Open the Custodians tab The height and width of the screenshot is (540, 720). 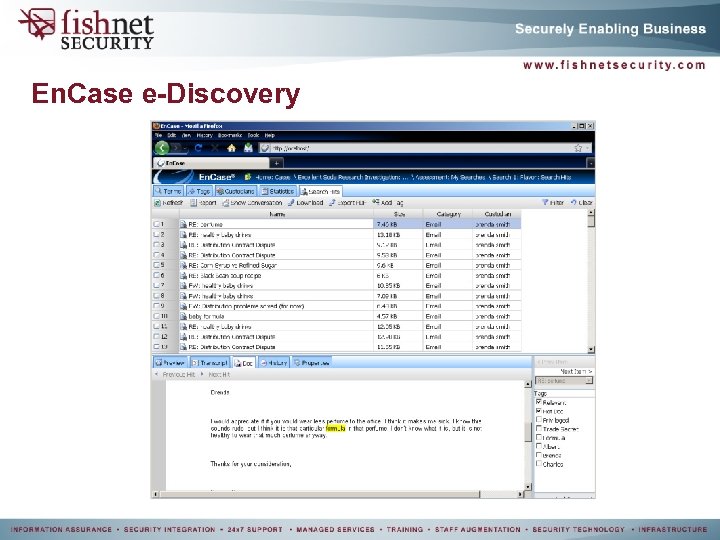tap(235, 191)
